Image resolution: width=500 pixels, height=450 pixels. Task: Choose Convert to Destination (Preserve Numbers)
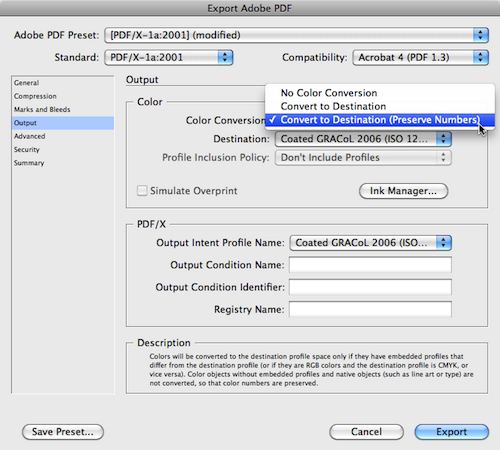click(380, 120)
